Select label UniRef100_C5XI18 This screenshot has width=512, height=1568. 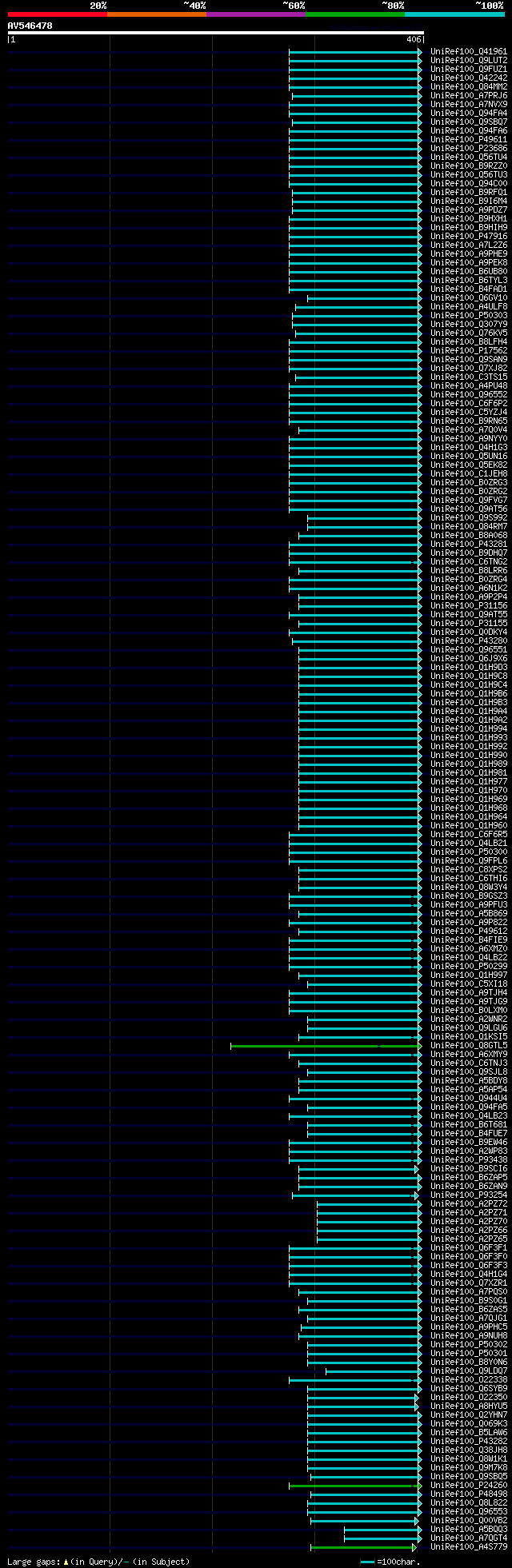(x=469, y=983)
